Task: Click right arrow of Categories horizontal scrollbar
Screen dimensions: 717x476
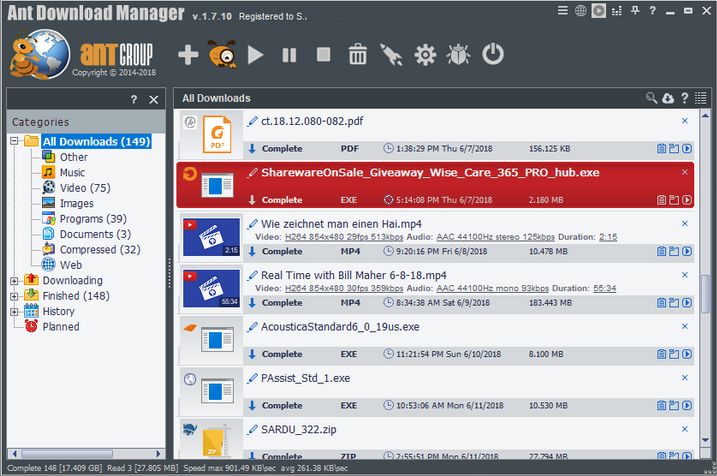Action: 158,454
